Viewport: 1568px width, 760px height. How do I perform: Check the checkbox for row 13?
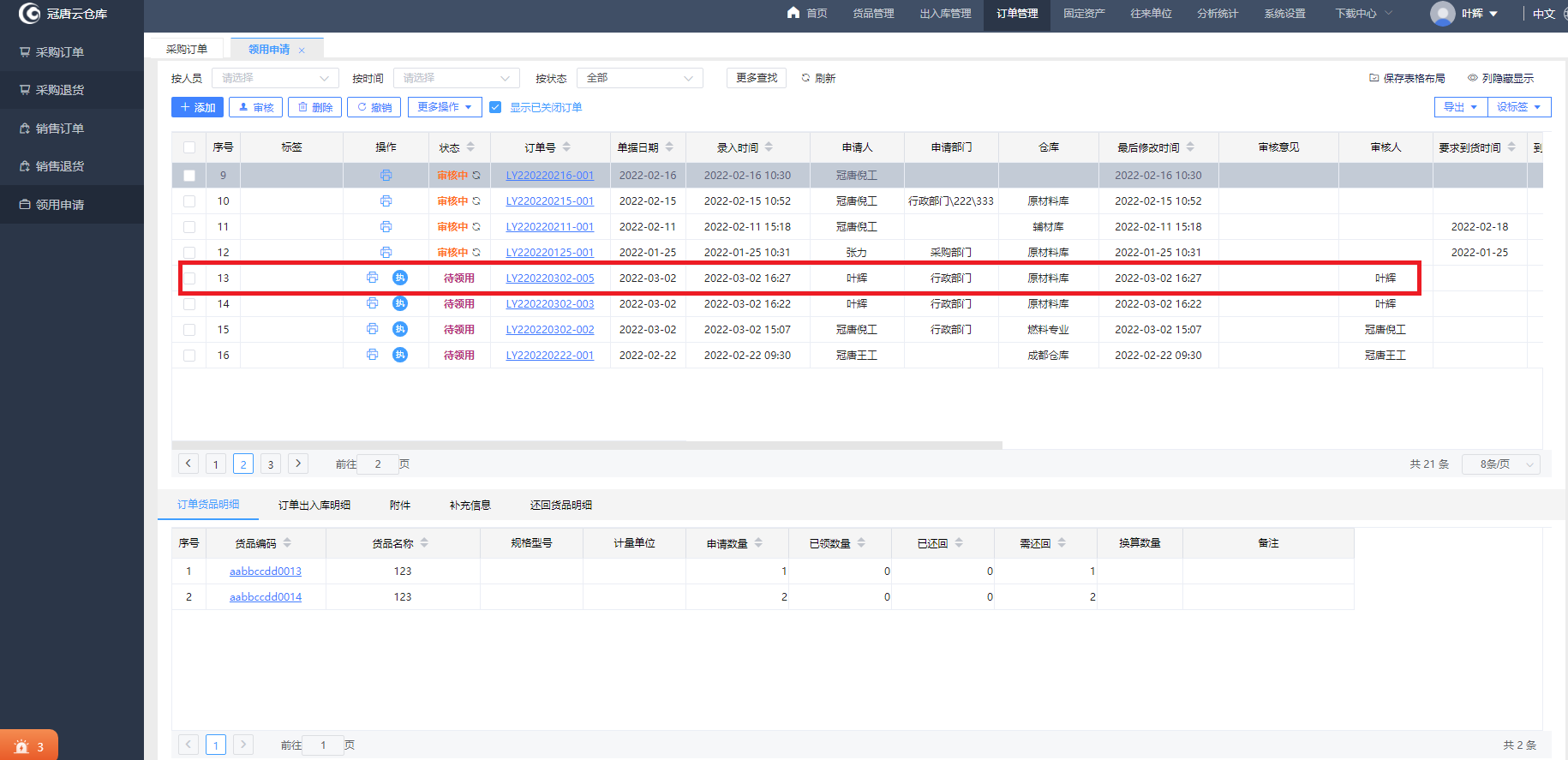tap(189, 278)
